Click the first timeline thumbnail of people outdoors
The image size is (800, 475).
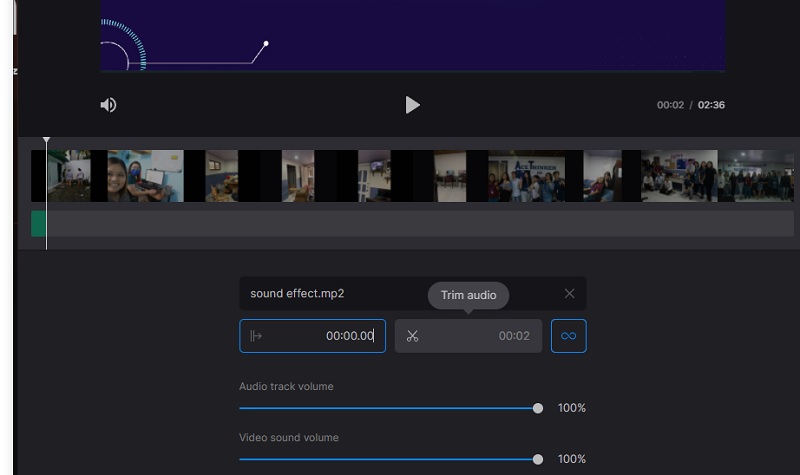click(69, 176)
